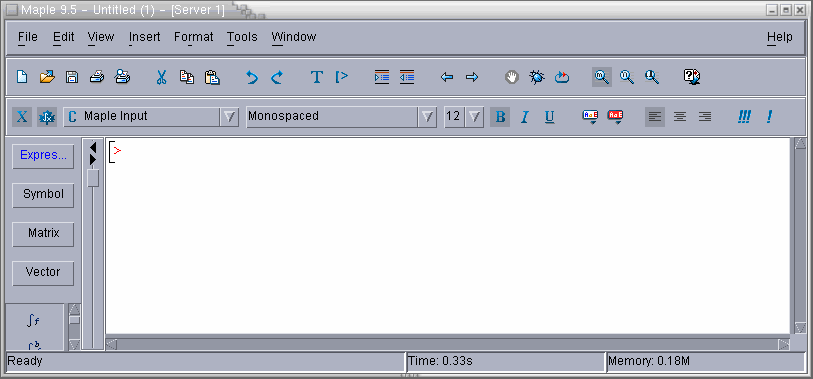Insert text with the T icon
Screen dimensions: 813x379
tap(317, 77)
